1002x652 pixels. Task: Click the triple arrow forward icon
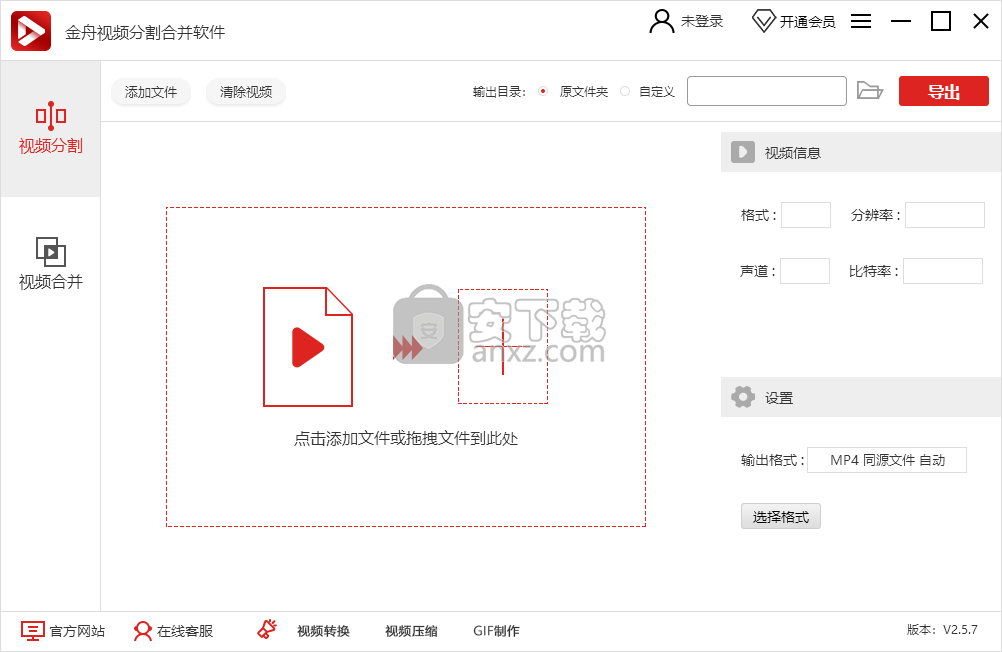[x=407, y=348]
